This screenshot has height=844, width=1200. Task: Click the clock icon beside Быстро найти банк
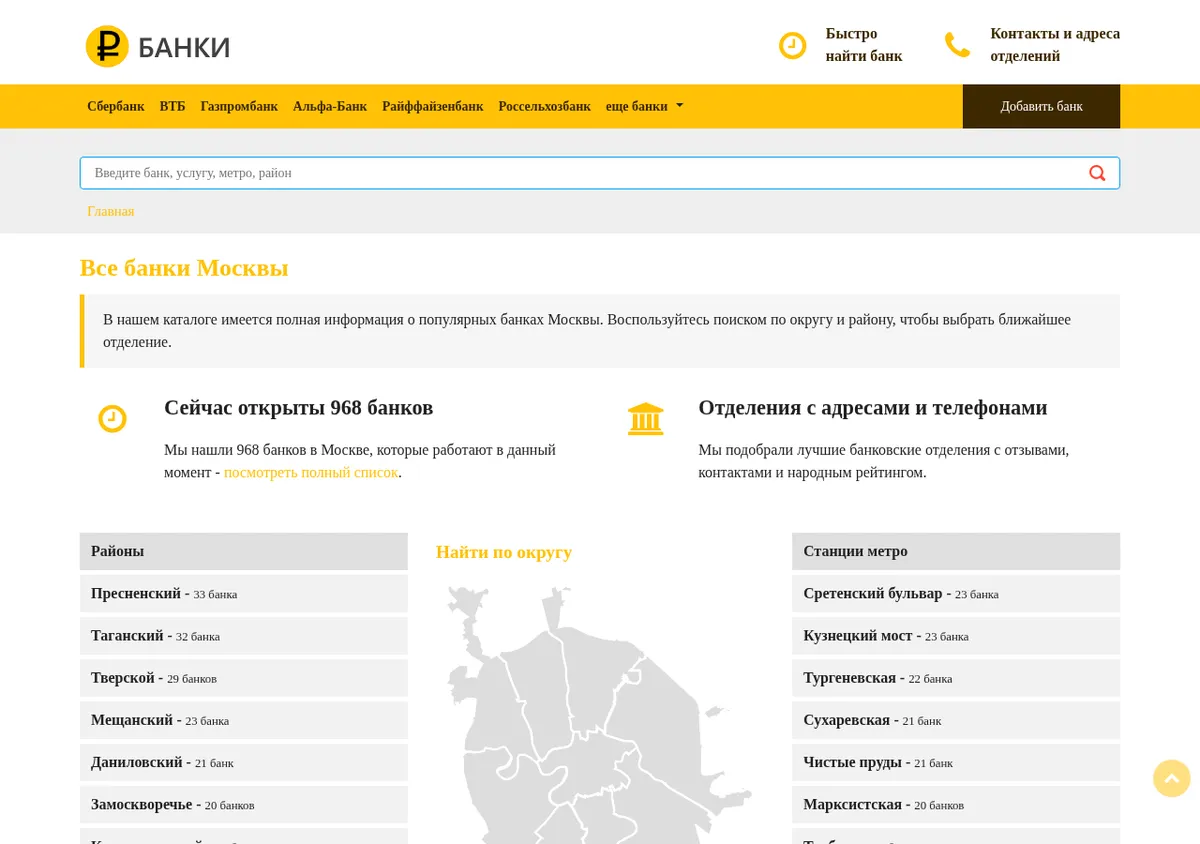[792, 45]
